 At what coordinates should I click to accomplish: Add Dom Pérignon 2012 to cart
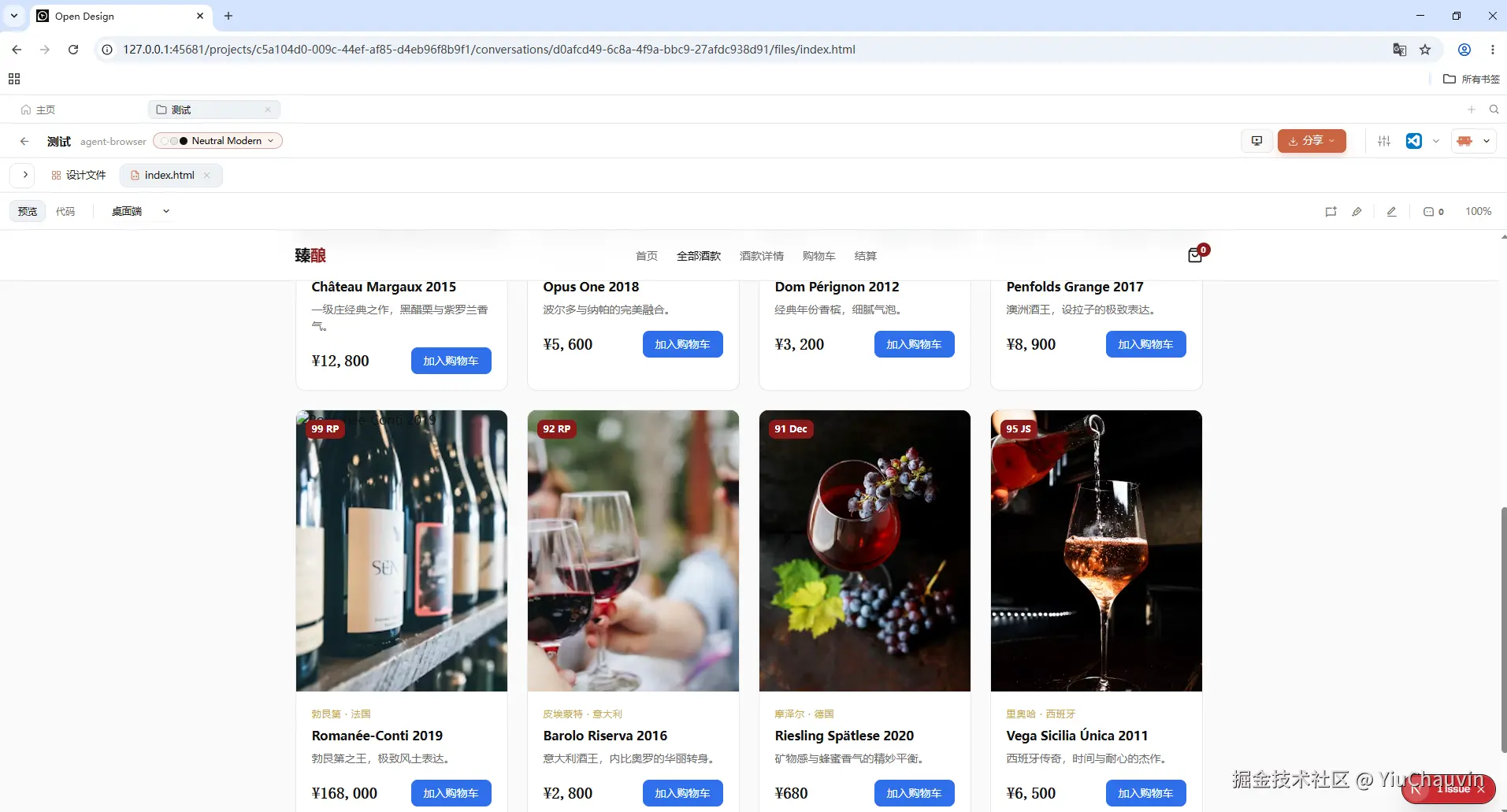click(915, 344)
